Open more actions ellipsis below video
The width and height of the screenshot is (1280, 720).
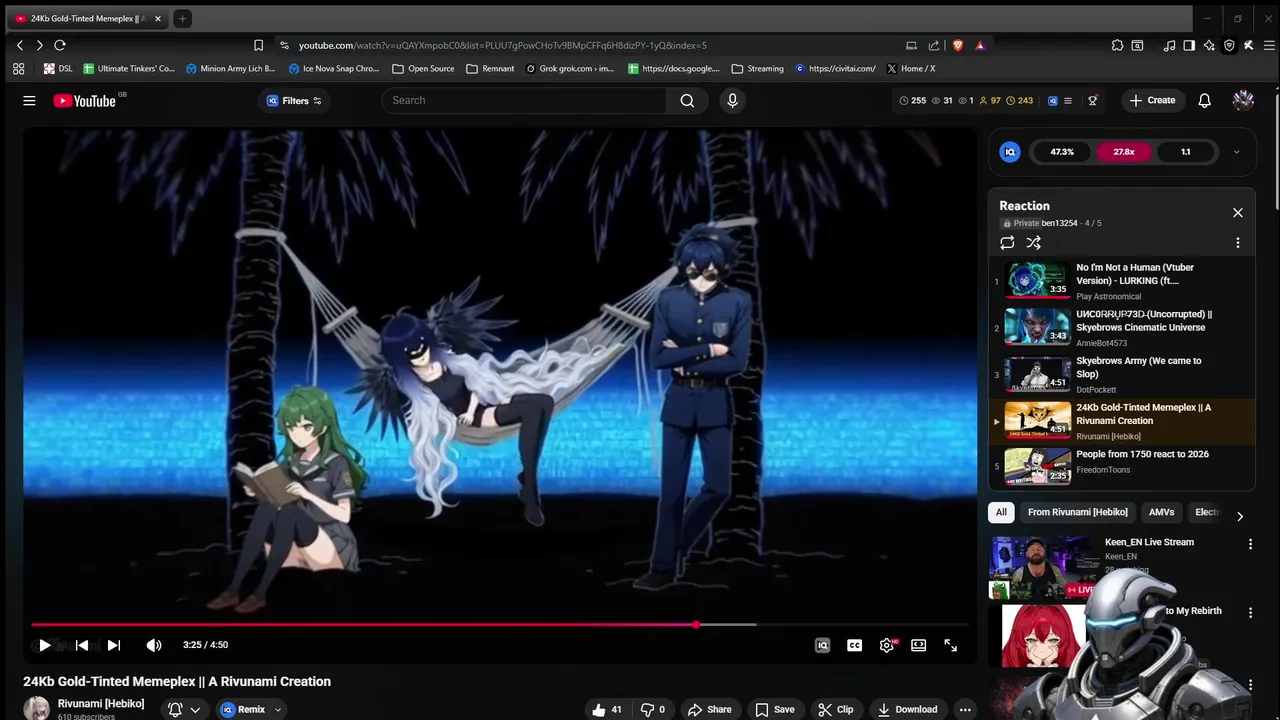[965, 709]
